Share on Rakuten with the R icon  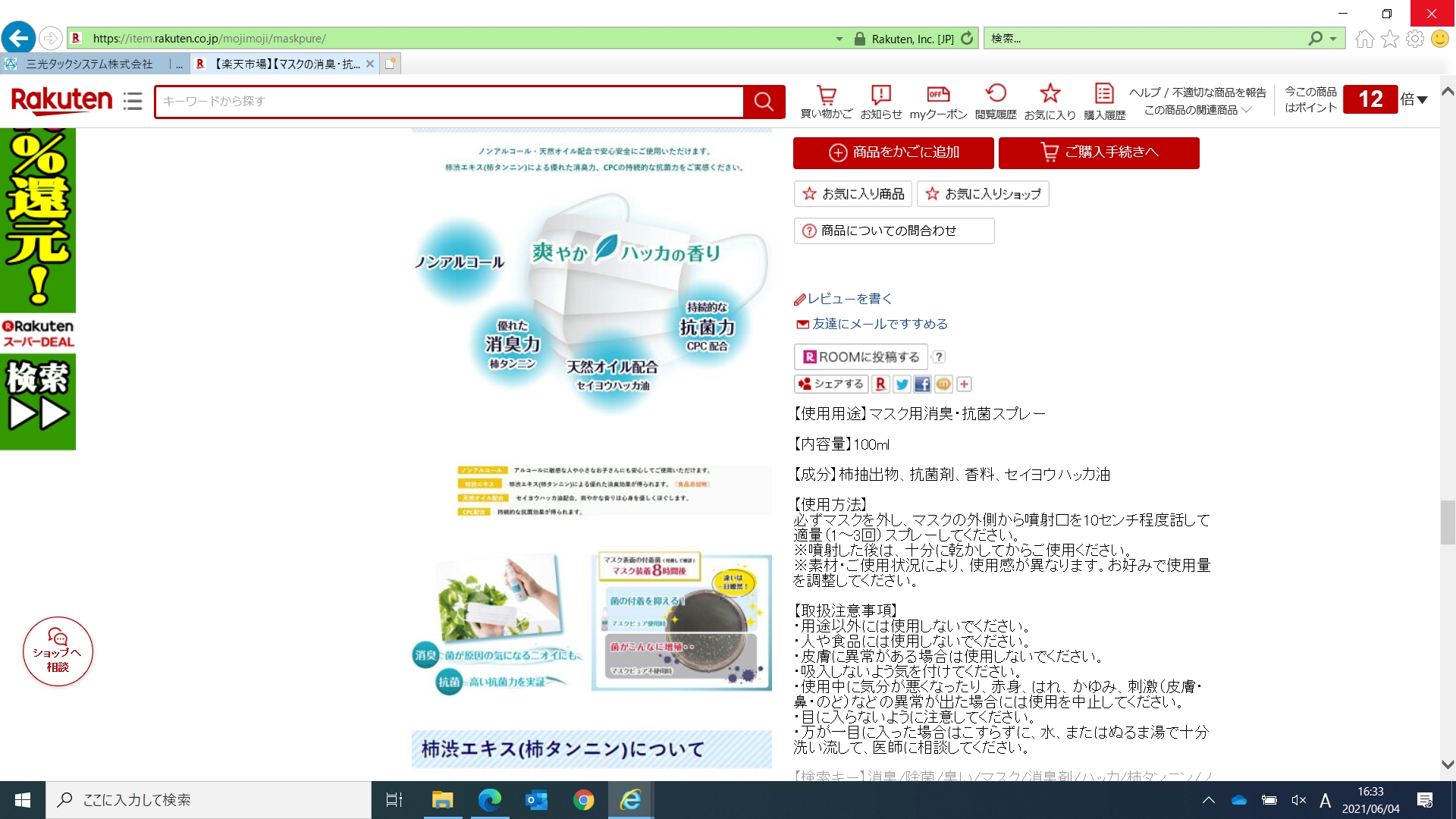tap(880, 384)
